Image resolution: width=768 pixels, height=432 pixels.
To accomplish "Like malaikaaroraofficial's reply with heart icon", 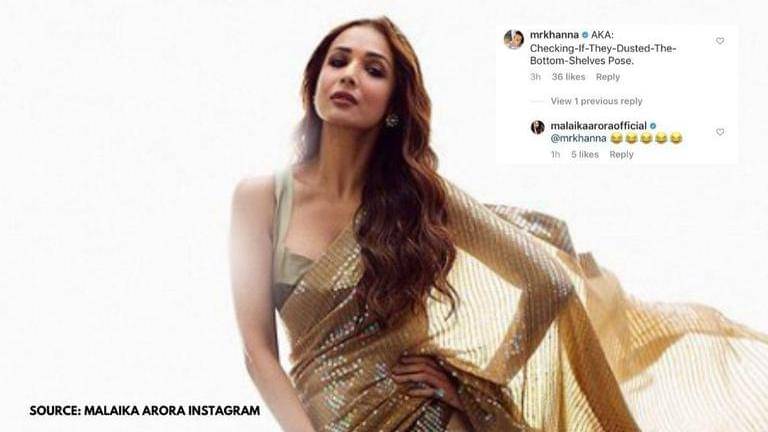I will point(720,132).
